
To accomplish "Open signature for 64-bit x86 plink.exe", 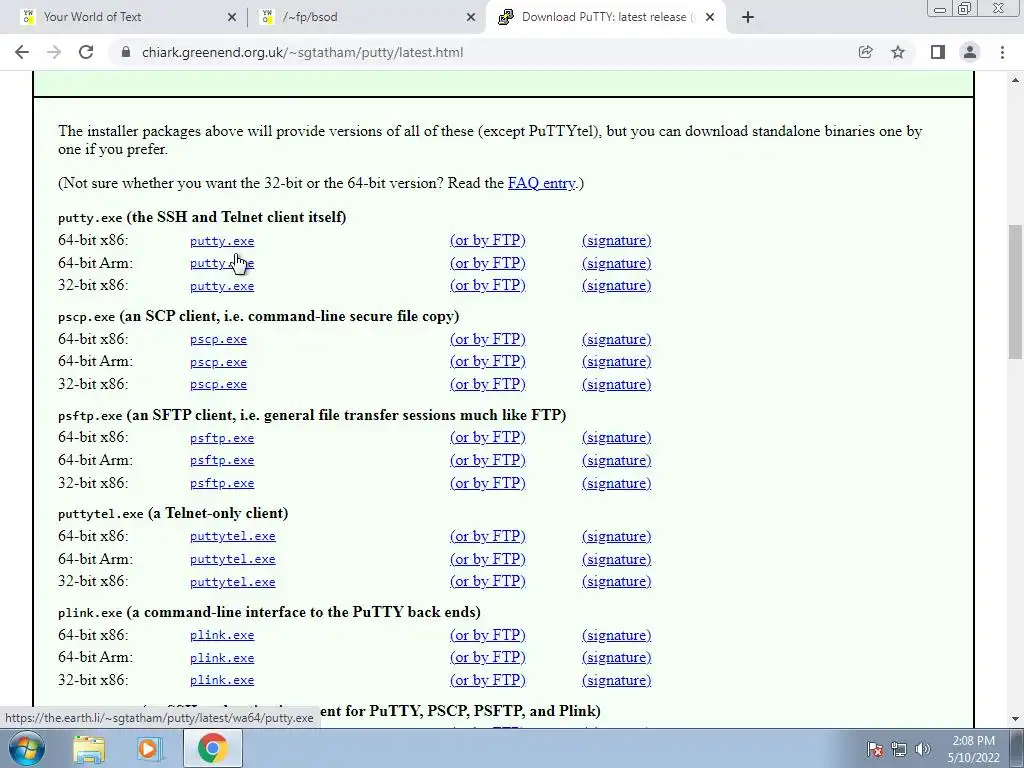I will 616,635.
